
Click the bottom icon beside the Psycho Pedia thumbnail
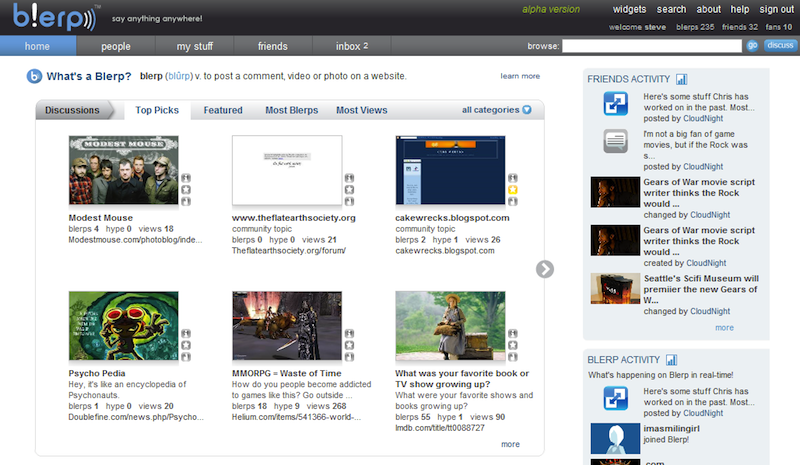click(186, 357)
